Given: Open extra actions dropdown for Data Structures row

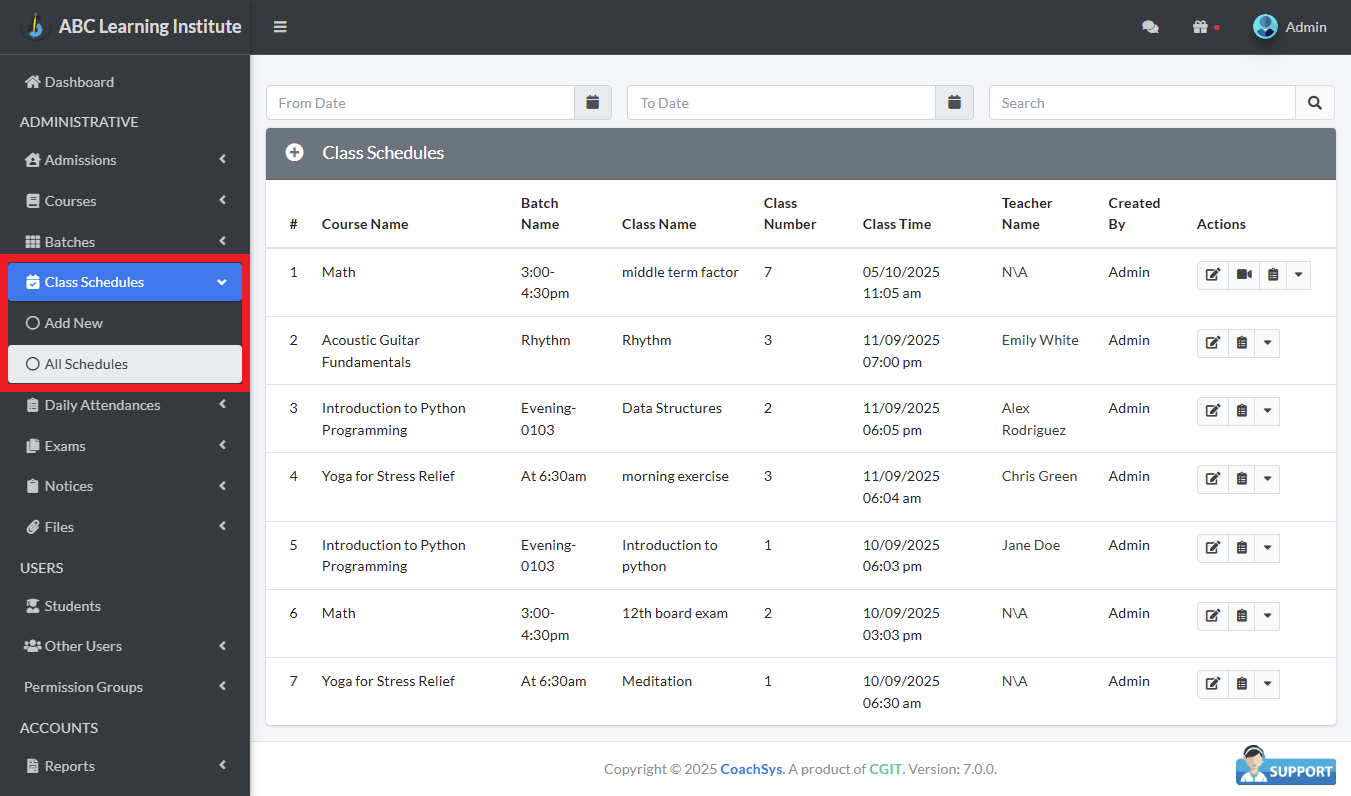Looking at the screenshot, I should point(1267,410).
